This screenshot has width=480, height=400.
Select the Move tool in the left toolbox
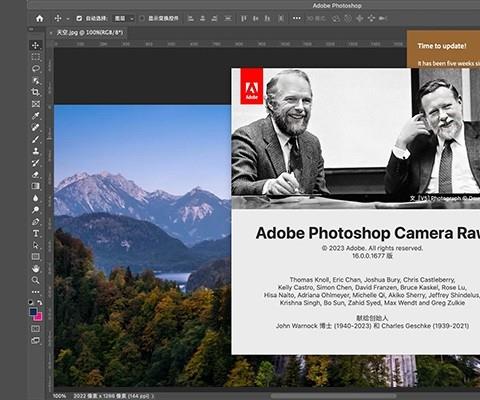point(36,45)
